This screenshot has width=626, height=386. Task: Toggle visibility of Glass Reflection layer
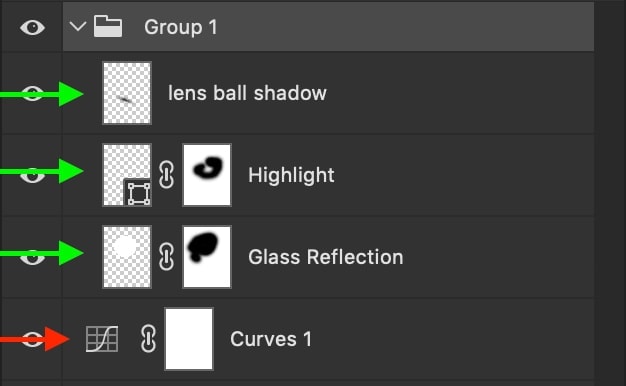point(32,257)
